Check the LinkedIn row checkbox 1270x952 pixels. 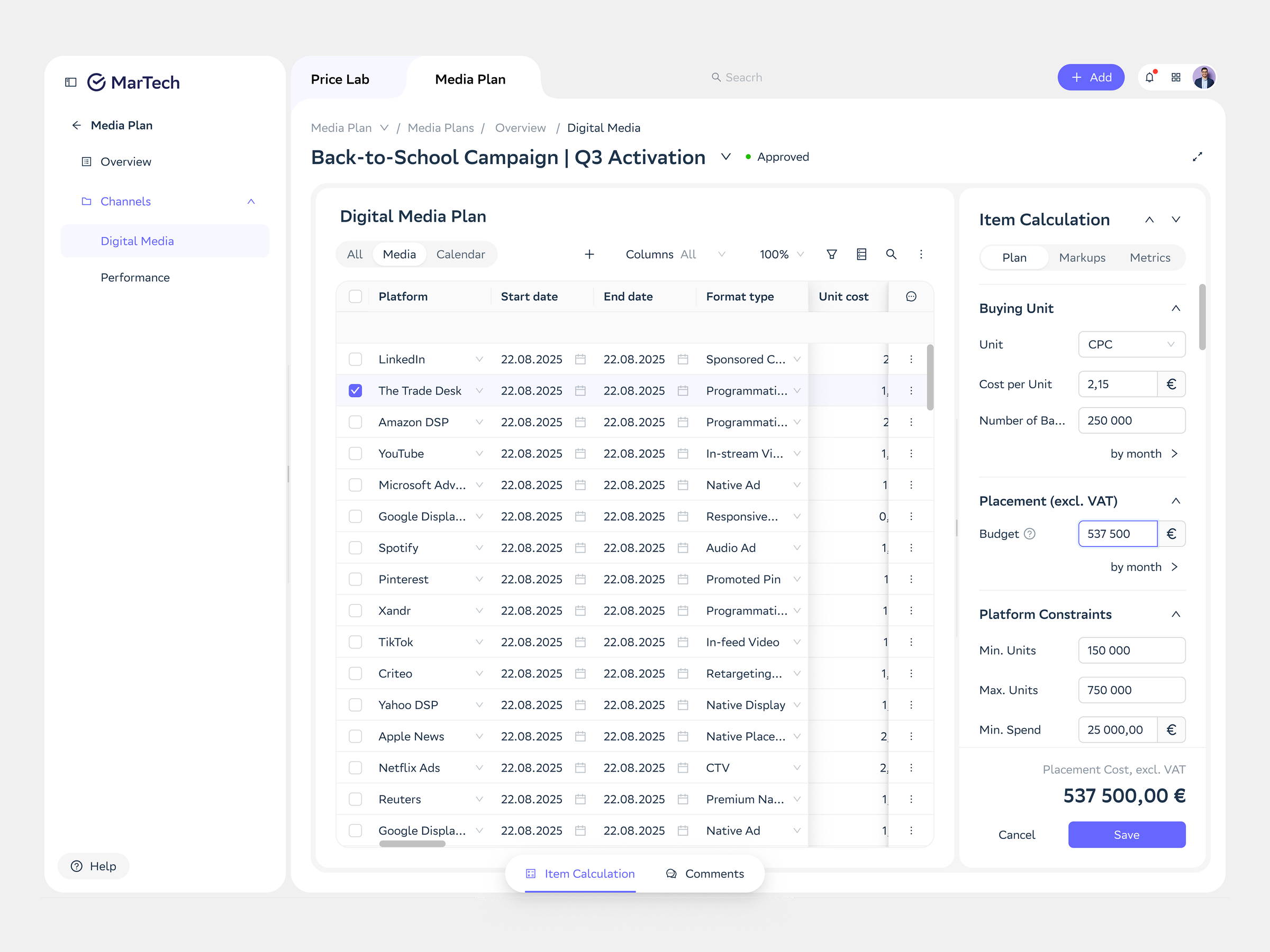[x=356, y=359]
